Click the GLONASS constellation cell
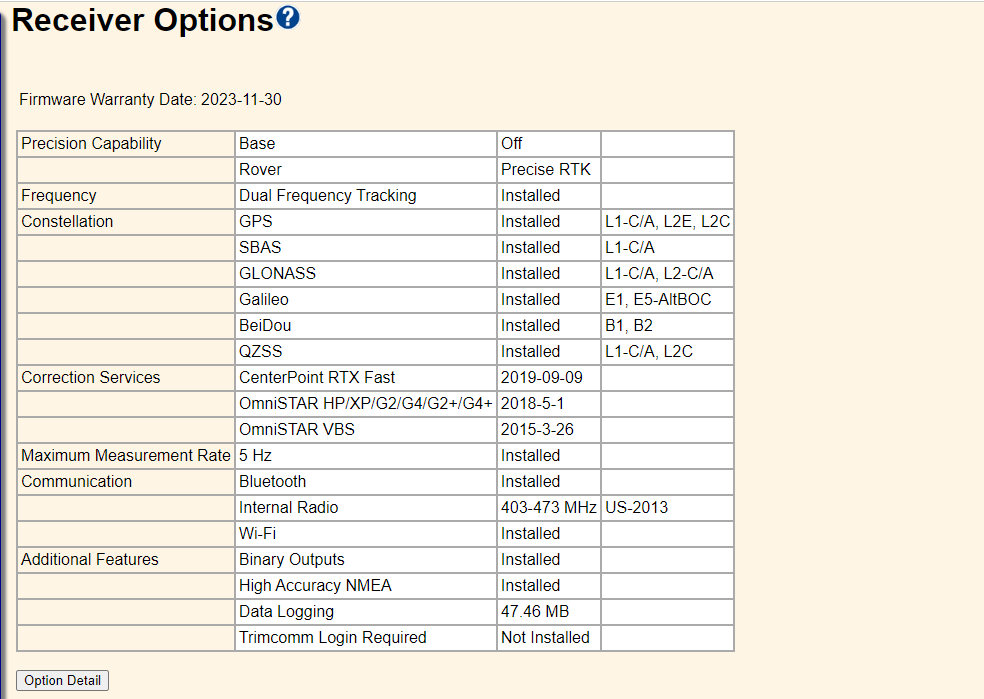 point(277,274)
